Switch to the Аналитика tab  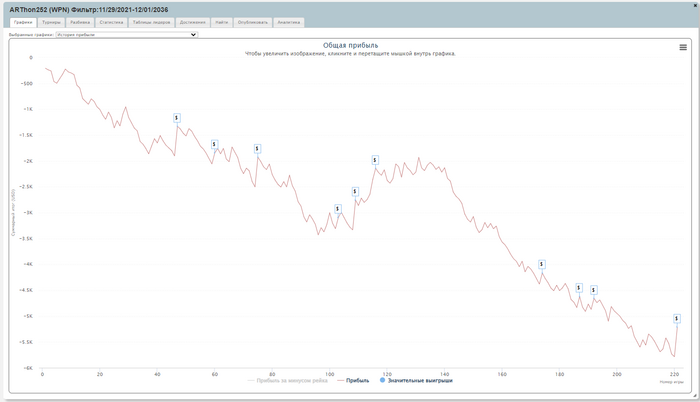tap(289, 22)
